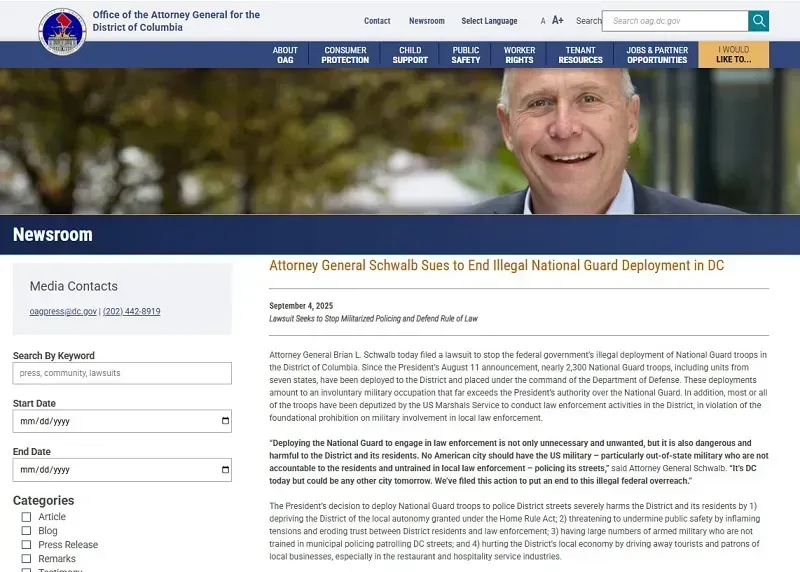800x572 pixels.
Task: Increase text size with A+ icon
Action: coord(558,20)
